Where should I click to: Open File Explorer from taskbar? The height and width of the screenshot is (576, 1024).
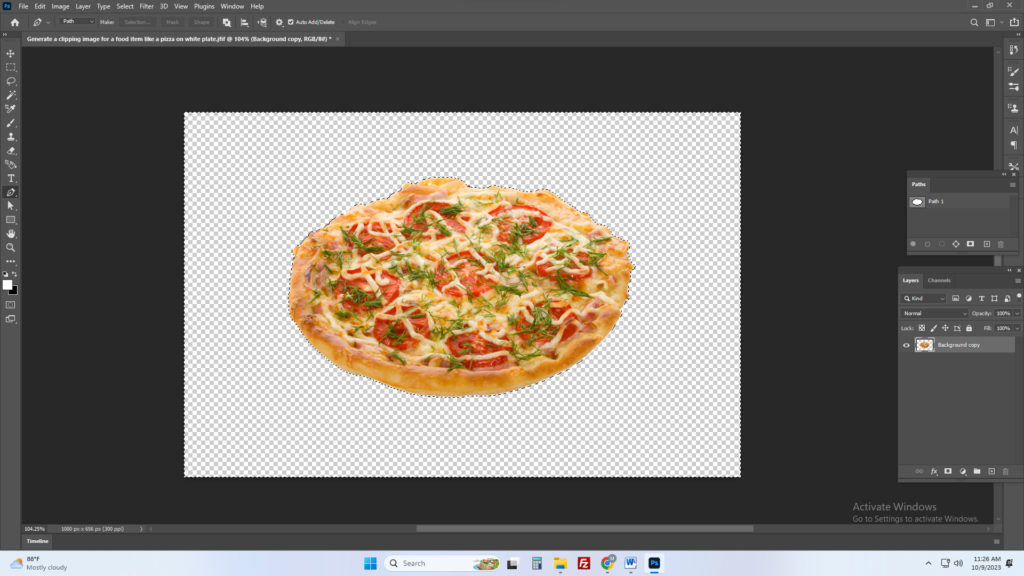coord(560,563)
